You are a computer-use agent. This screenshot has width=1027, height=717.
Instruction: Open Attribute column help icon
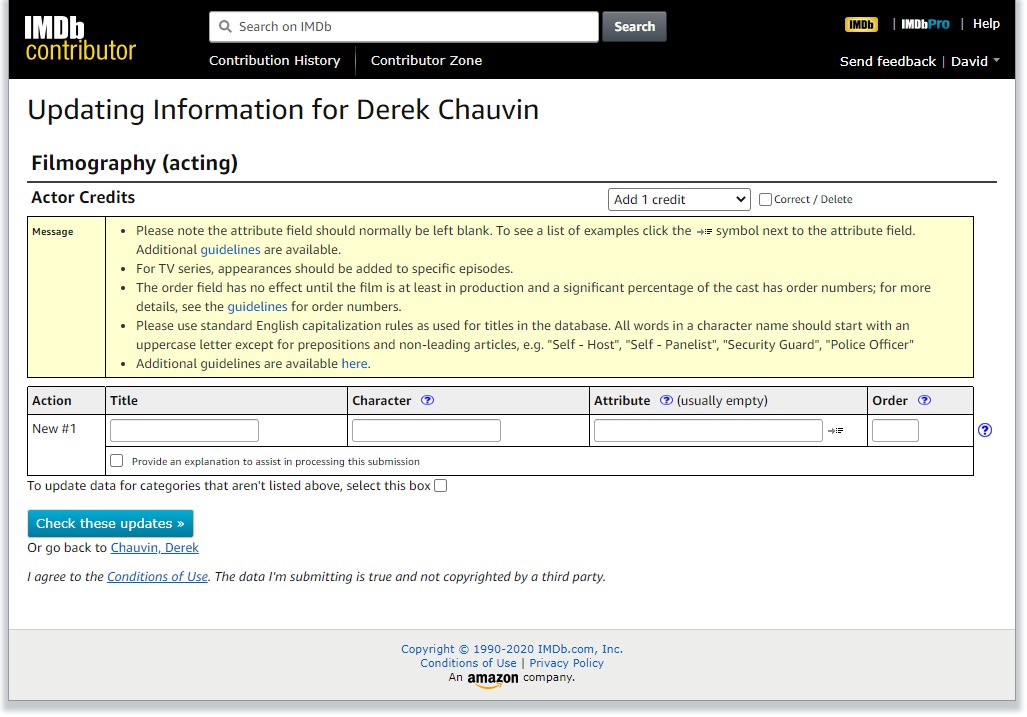(666, 401)
